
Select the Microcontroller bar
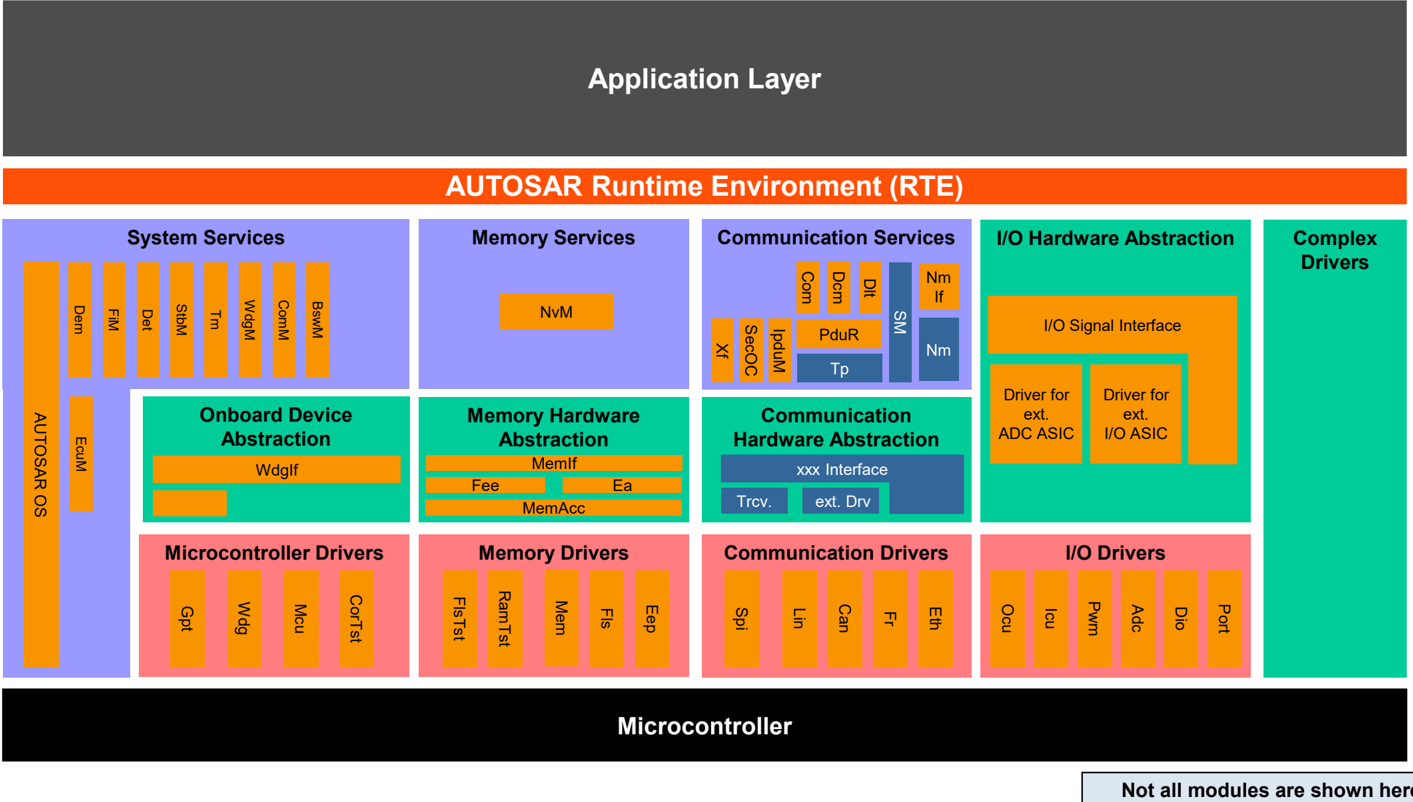click(x=704, y=726)
